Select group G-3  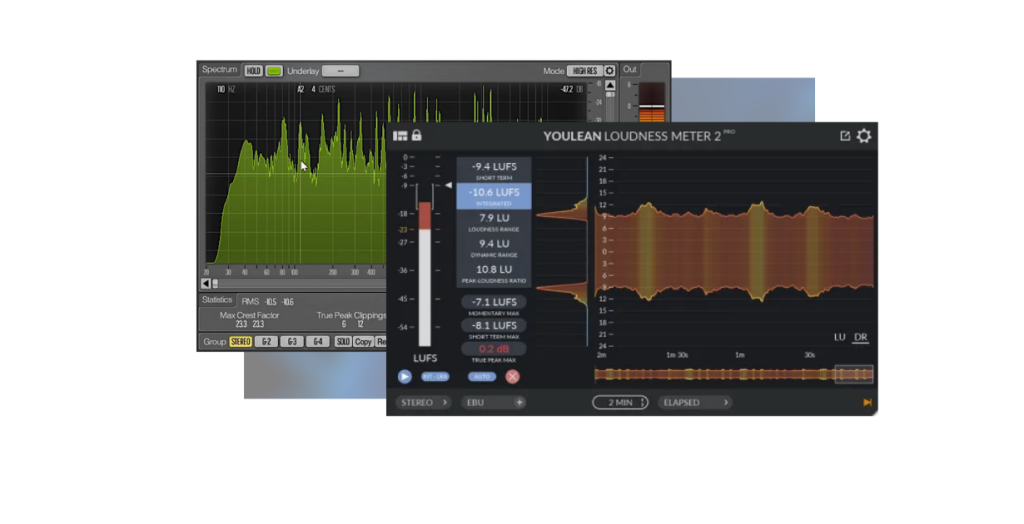coord(292,342)
